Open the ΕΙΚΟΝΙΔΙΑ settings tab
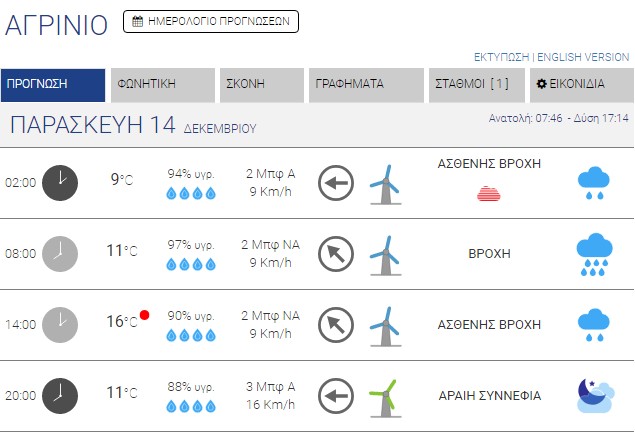635x432 pixels. coord(578,85)
